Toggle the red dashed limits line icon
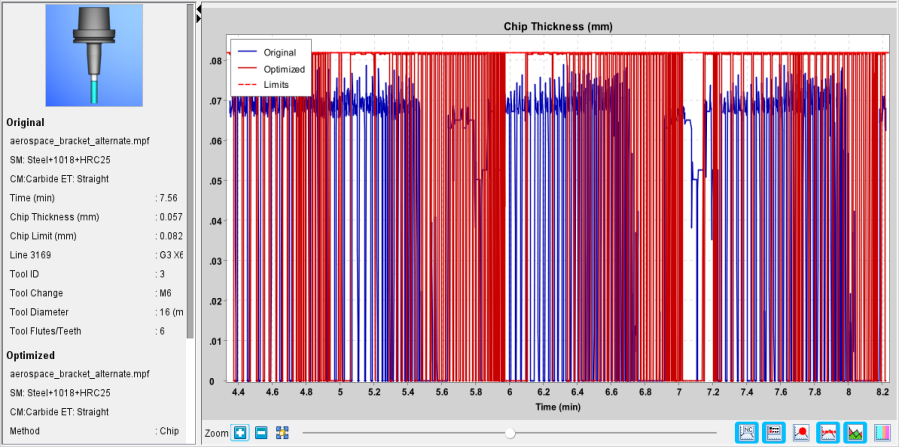899x447 pixels. [x=828, y=432]
